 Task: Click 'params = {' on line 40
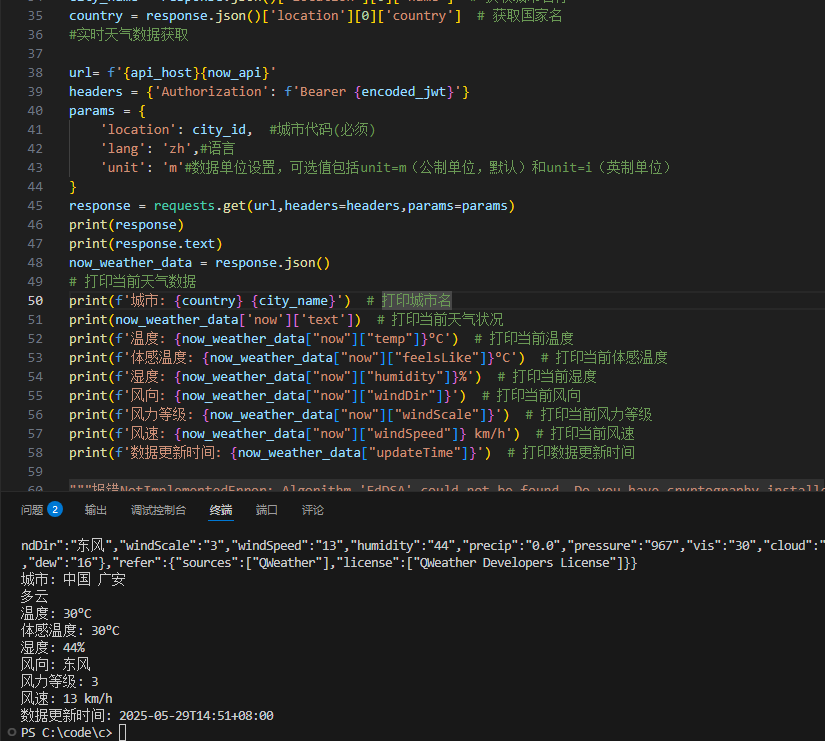[x=107, y=111]
